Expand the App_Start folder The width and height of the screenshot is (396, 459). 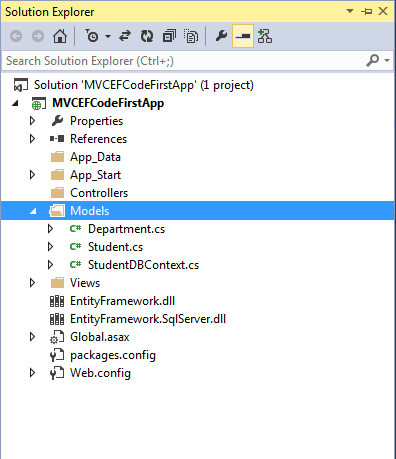[32, 175]
